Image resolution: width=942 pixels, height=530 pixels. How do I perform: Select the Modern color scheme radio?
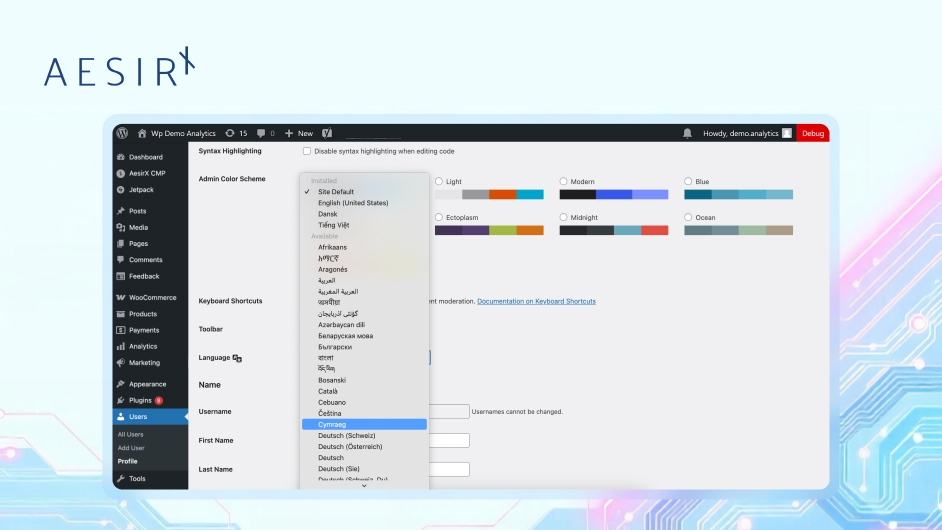564,181
